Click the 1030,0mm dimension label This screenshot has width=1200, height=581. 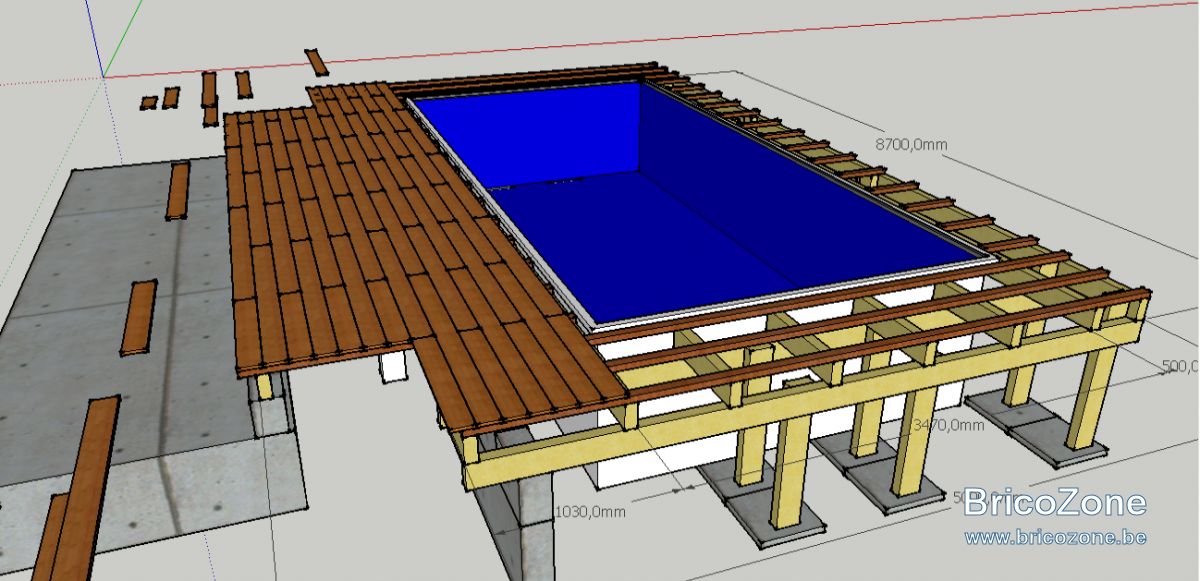pyautogui.click(x=590, y=512)
